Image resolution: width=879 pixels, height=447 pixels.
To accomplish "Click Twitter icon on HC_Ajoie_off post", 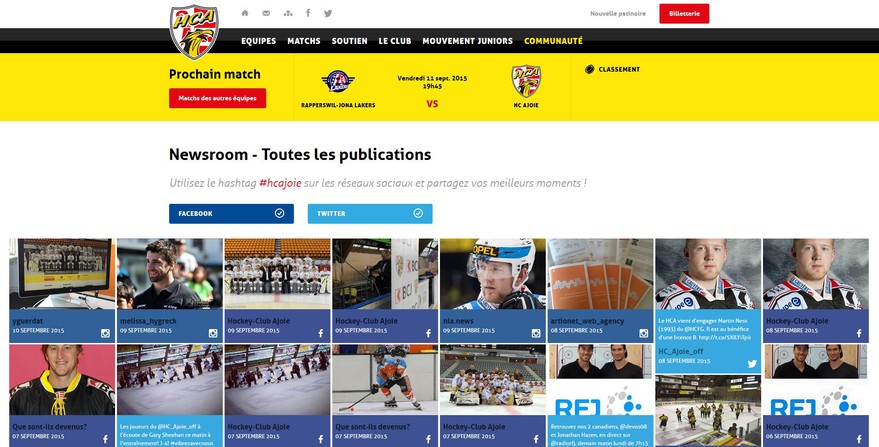I will click(752, 363).
